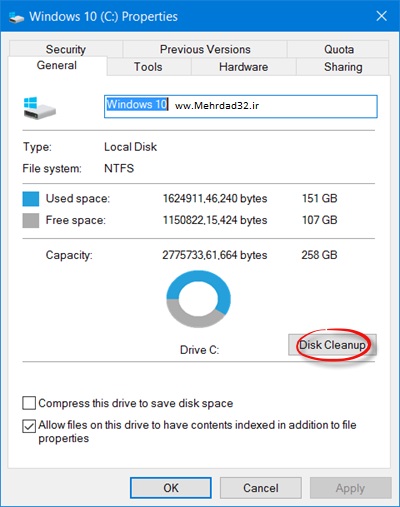Click the gray Free space color square
This screenshot has height=507, width=400.
pos(31,221)
